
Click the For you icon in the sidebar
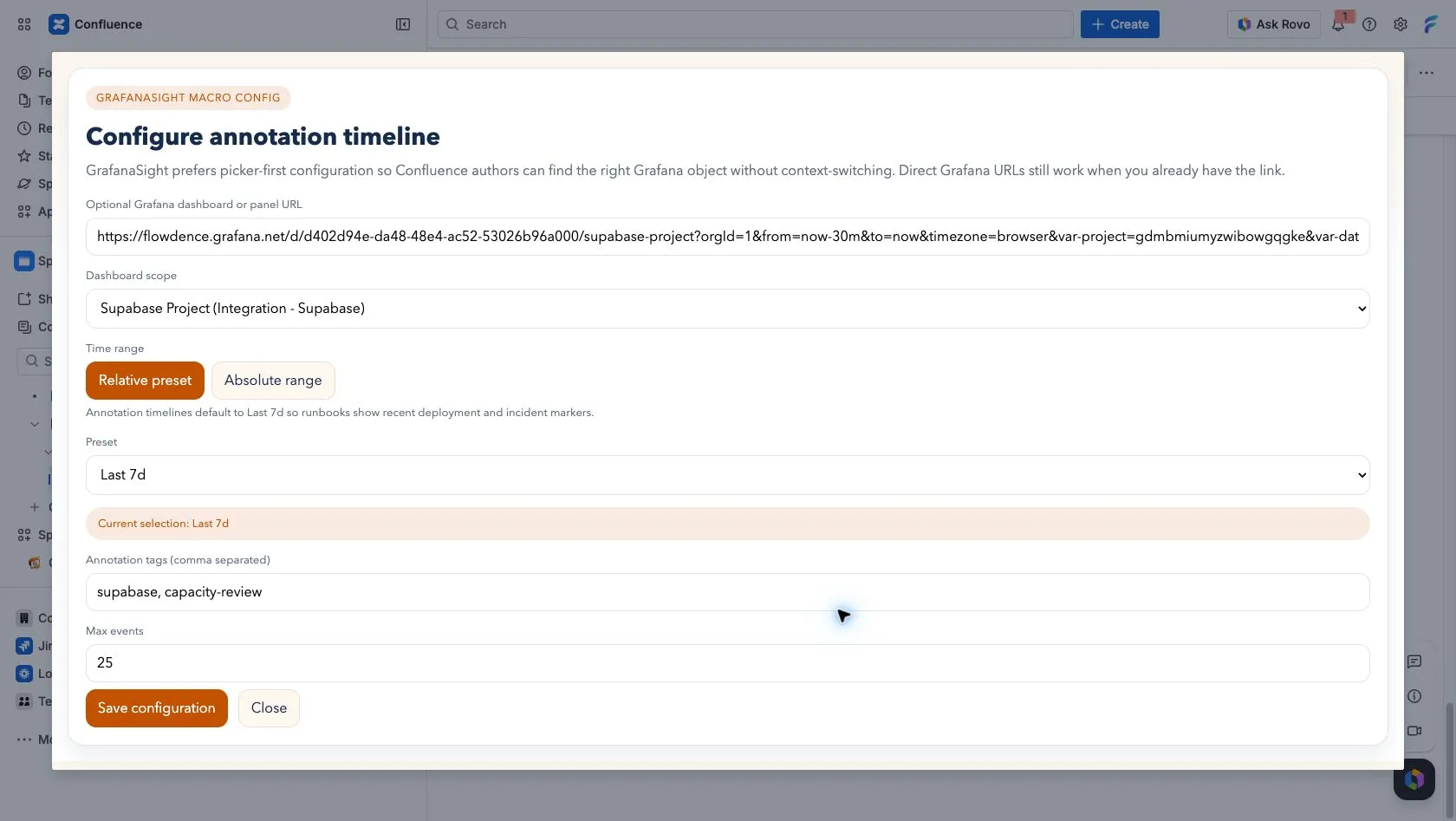(x=24, y=73)
